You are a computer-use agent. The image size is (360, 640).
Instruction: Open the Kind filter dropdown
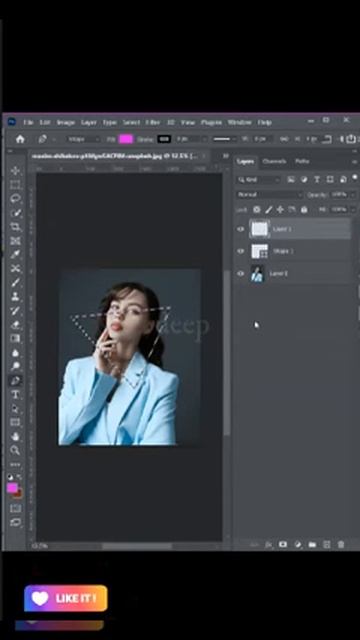coord(259,180)
